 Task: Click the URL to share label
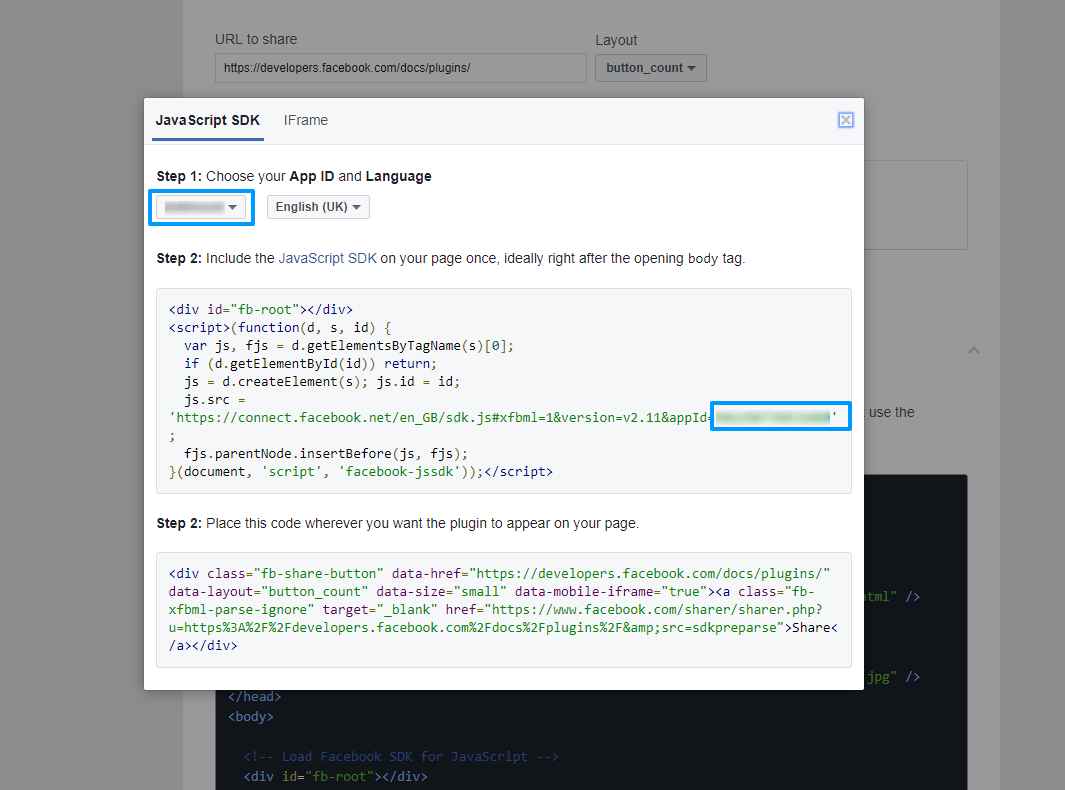pyautogui.click(x=256, y=39)
